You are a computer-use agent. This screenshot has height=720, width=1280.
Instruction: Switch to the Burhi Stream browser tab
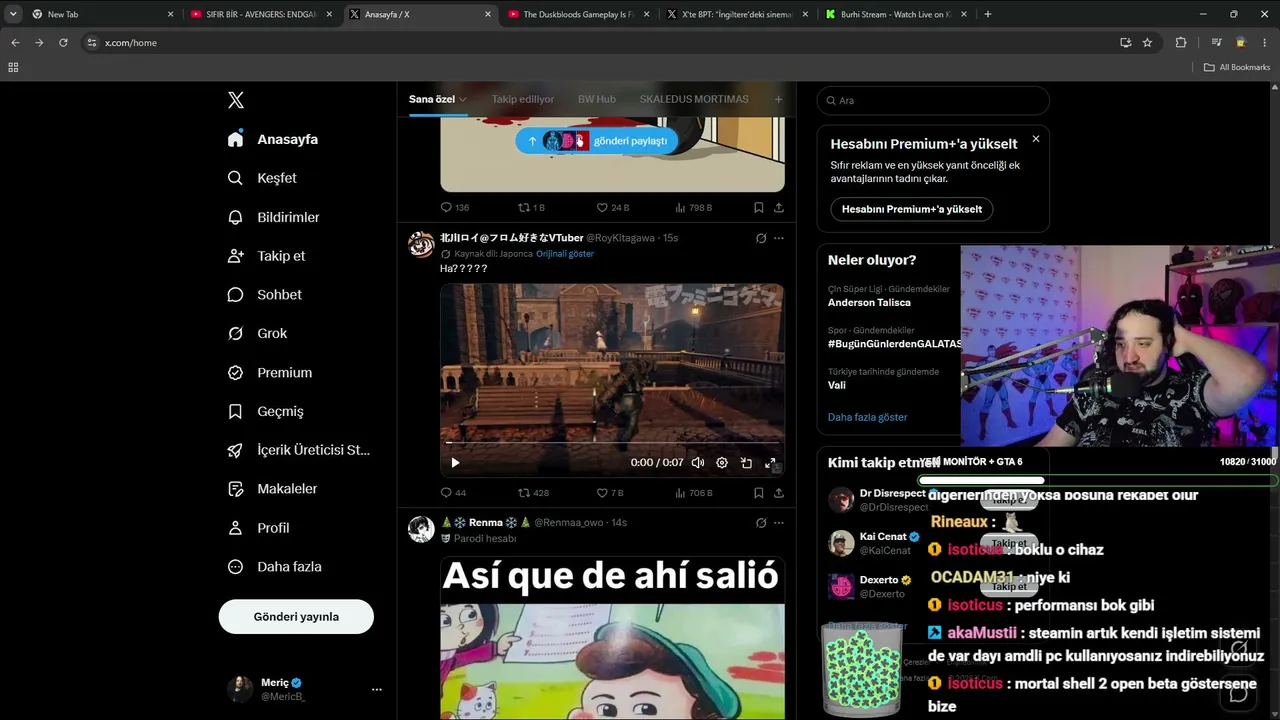click(895, 14)
